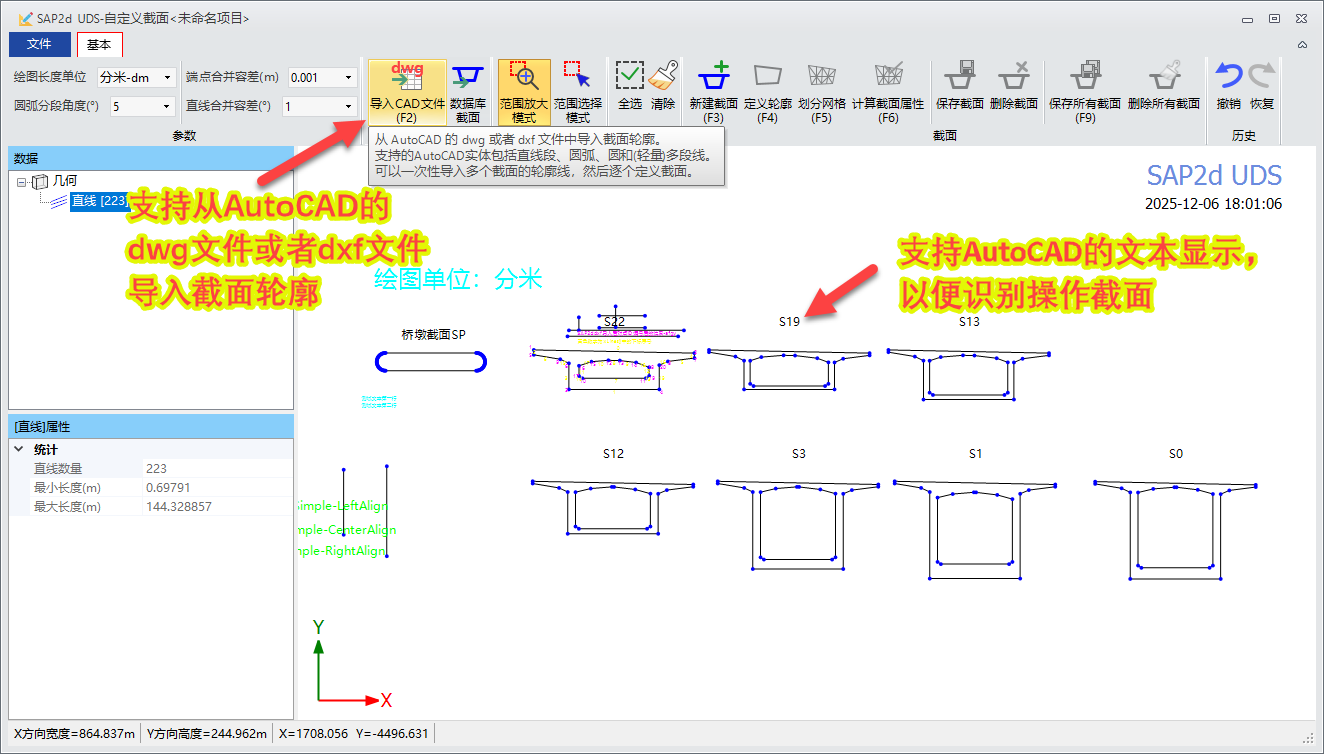
Task: Click the Clear (清除) brush icon
Action: [x=663, y=76]
